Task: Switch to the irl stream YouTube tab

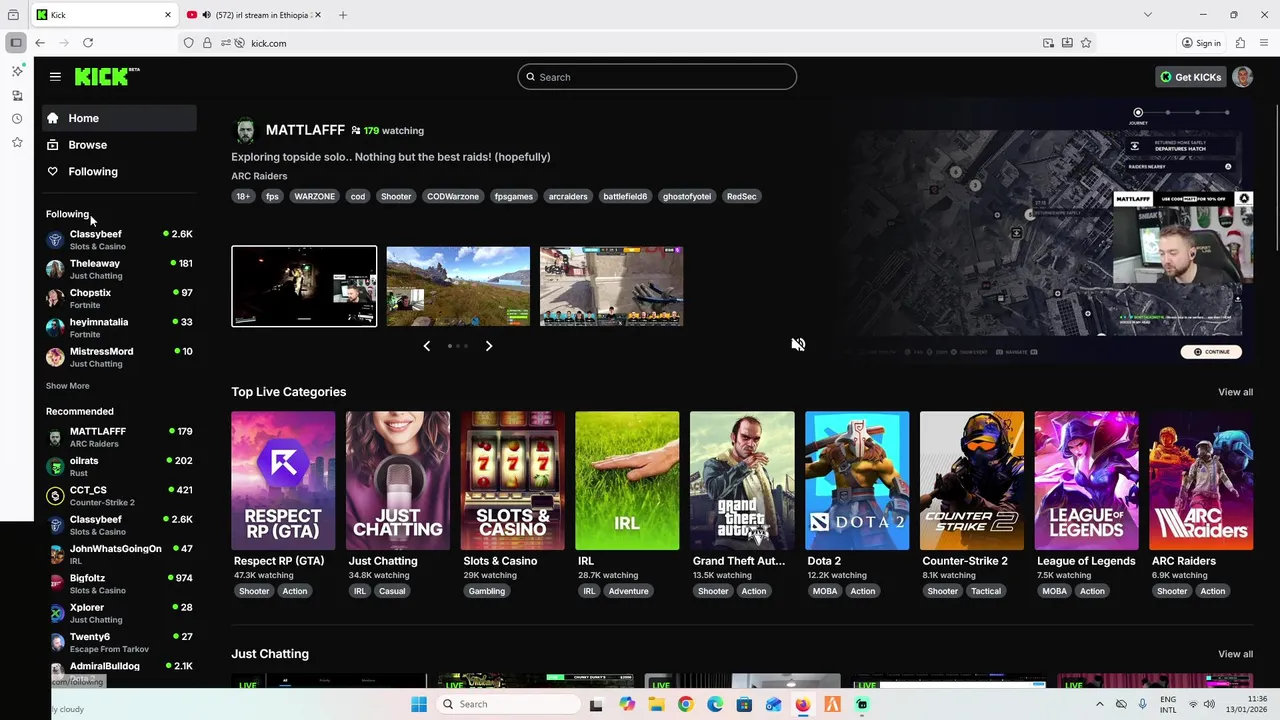Action: point(255,15)
